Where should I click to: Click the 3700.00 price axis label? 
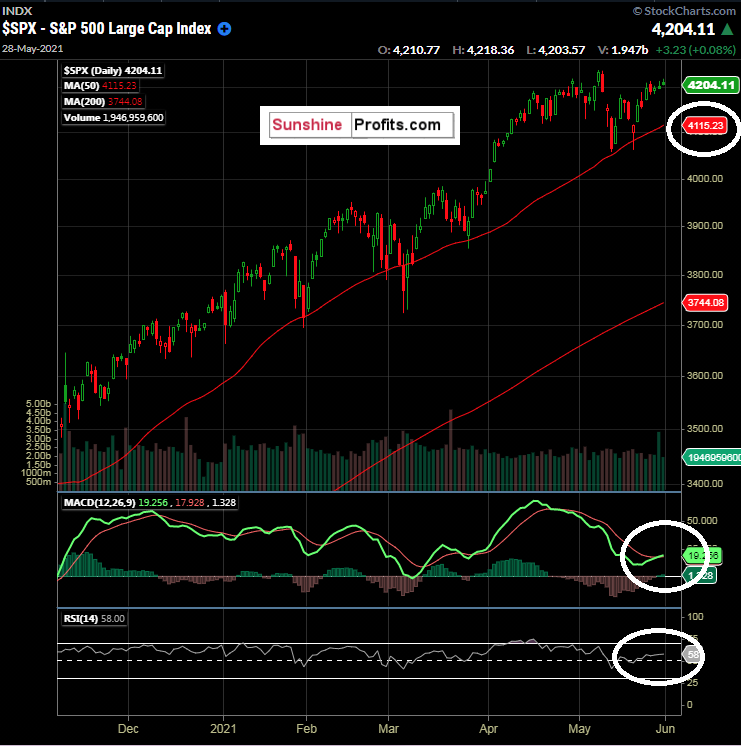[x=705, y=324]
